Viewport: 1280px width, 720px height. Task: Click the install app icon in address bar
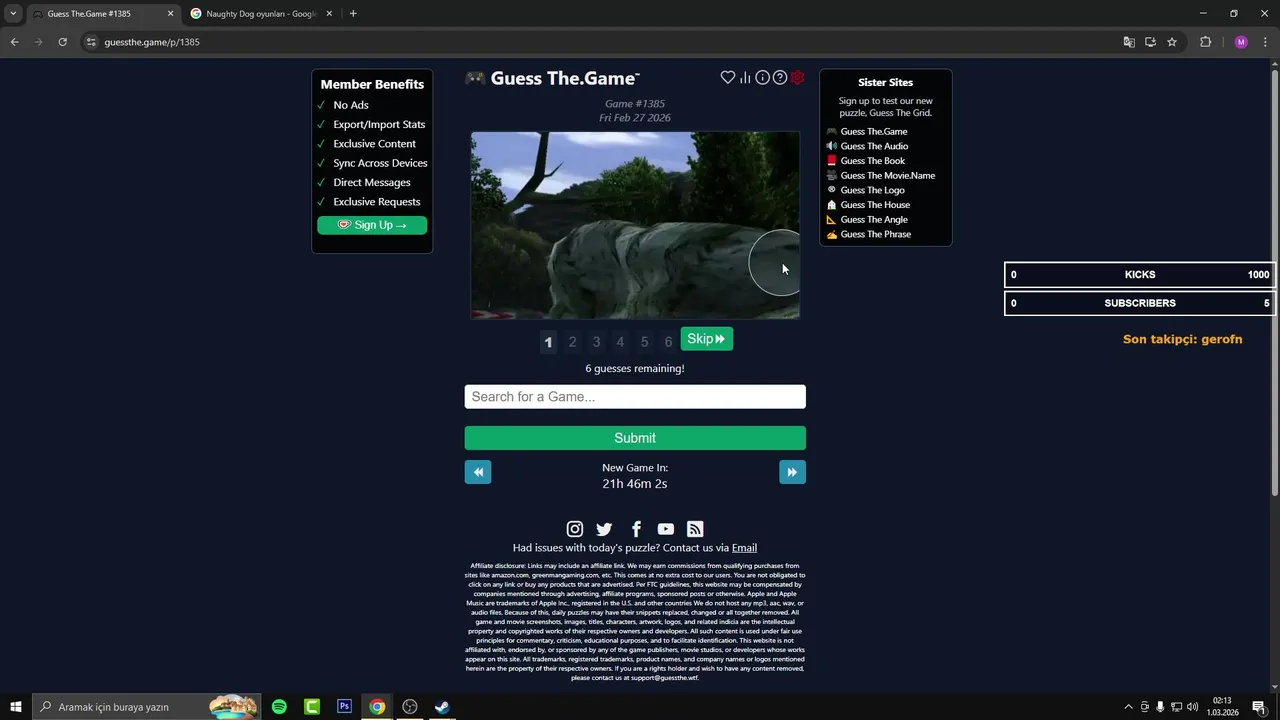1150,42
